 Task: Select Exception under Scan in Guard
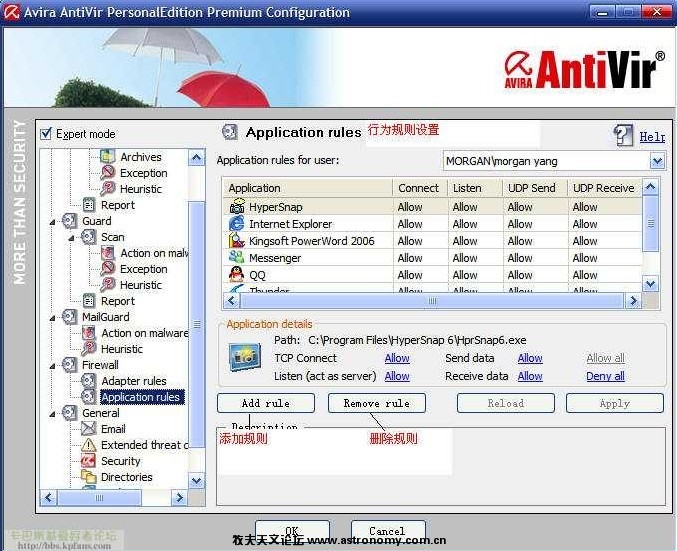click(143, 269)
